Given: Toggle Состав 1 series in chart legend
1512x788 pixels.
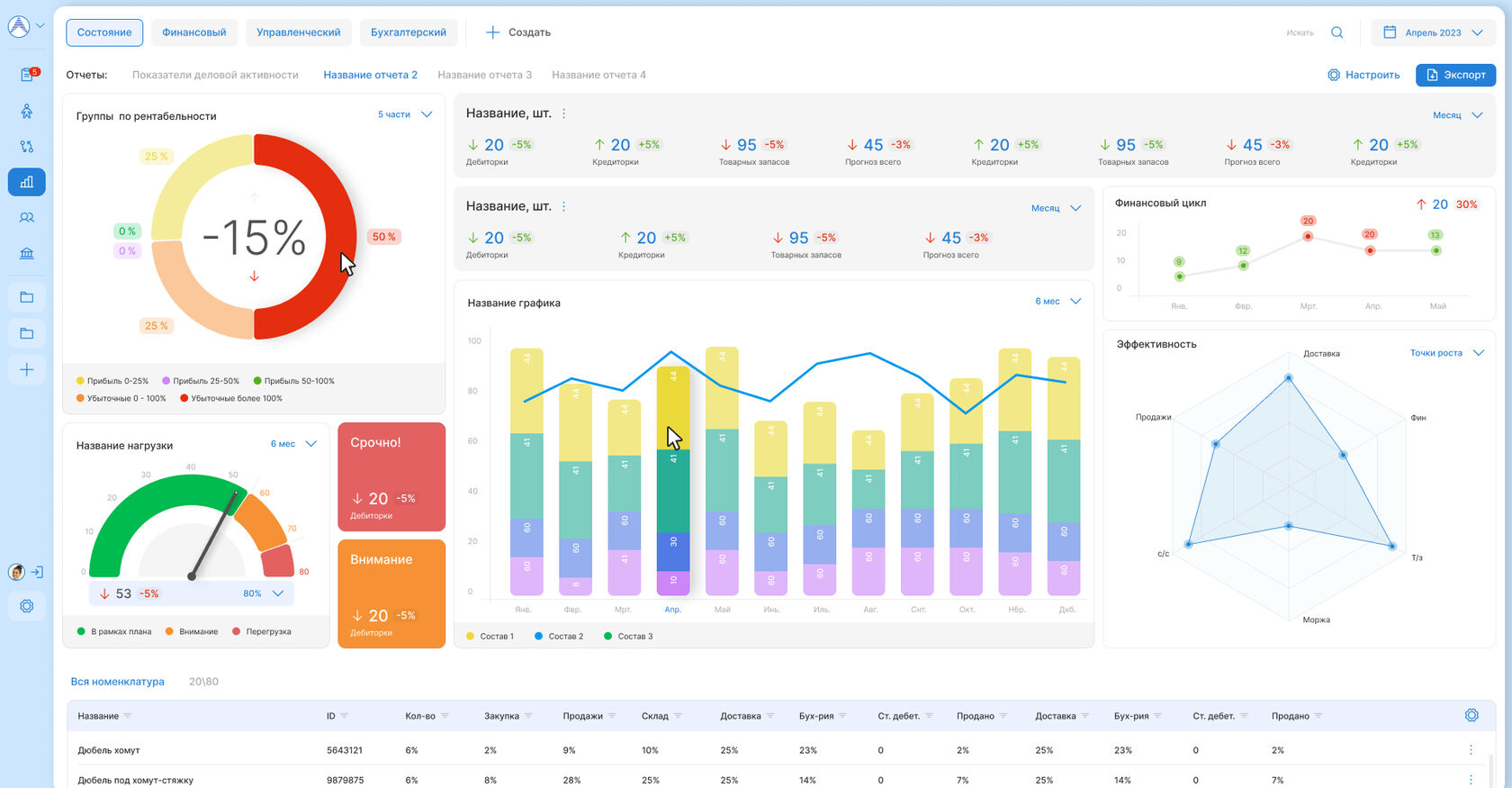Looking at the screenshot, I should click(x=490, y=637).
